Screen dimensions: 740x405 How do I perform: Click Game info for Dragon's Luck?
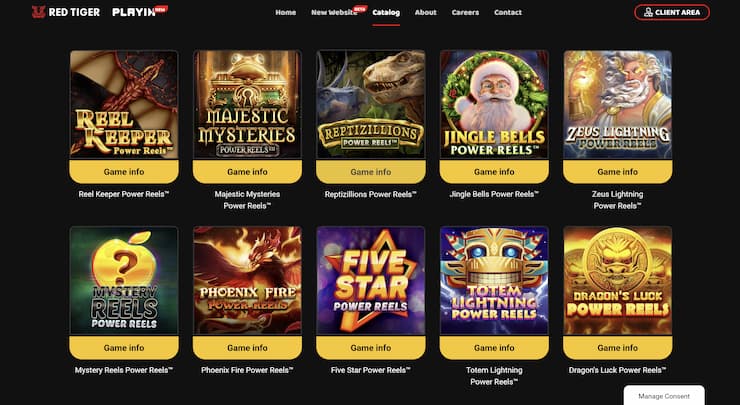617,348
